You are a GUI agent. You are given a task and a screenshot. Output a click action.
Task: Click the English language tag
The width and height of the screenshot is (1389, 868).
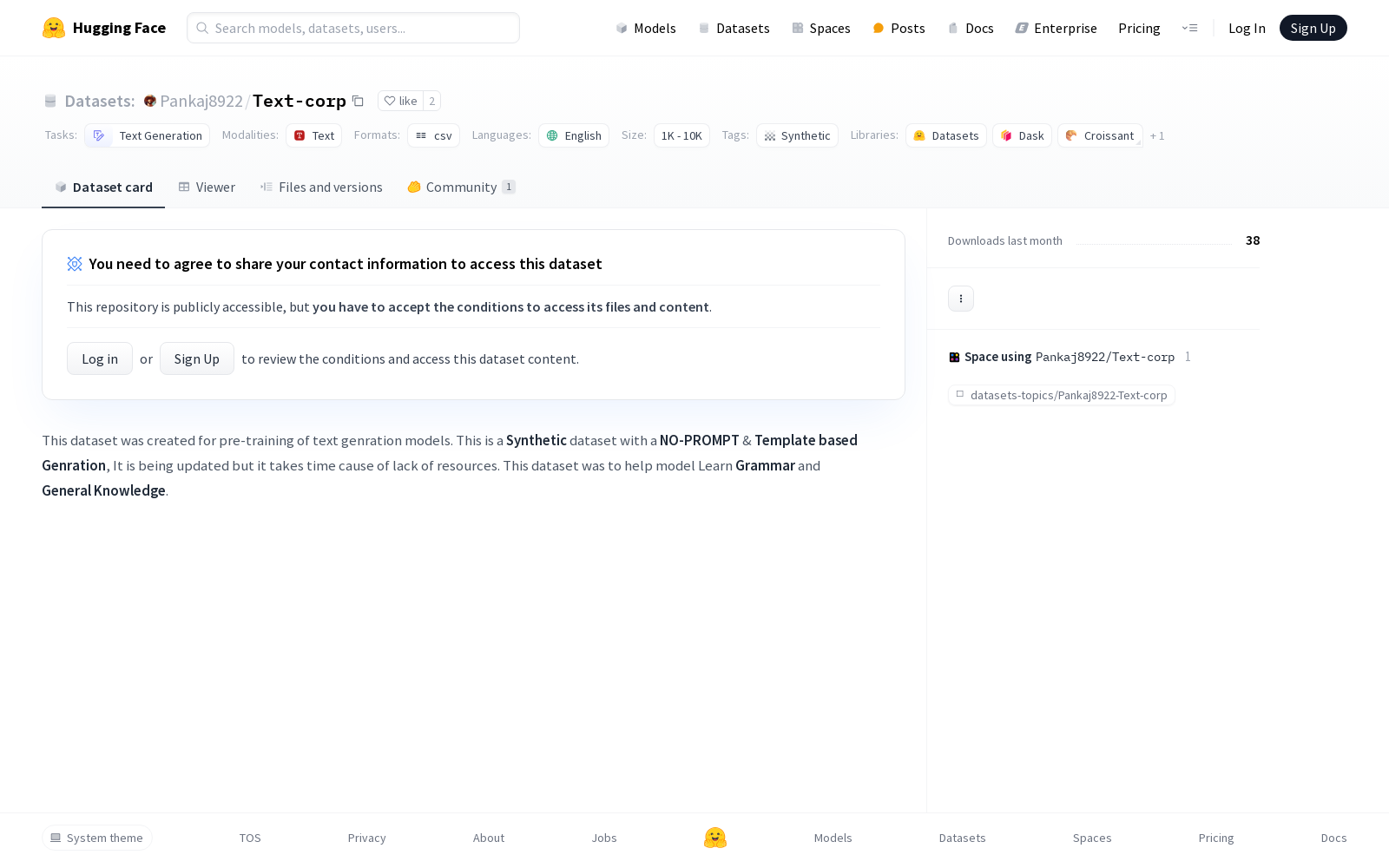click(574, 135)
